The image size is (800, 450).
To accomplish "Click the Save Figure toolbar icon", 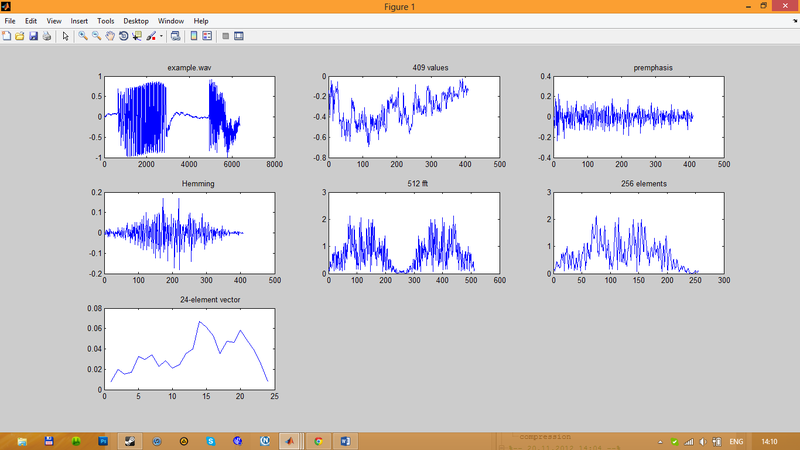I will pos(33,36).
